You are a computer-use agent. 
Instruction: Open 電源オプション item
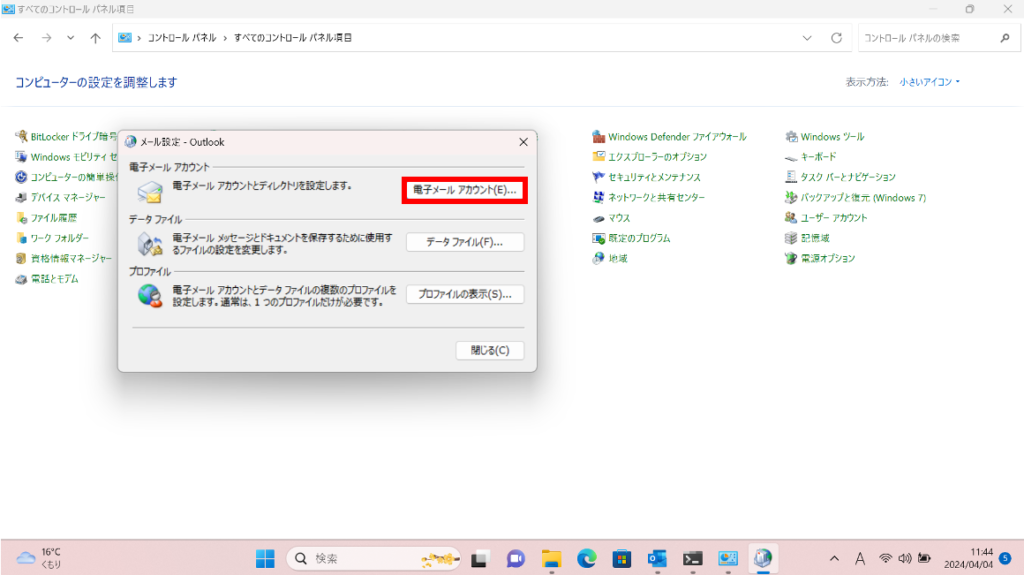tap(827, 259)
